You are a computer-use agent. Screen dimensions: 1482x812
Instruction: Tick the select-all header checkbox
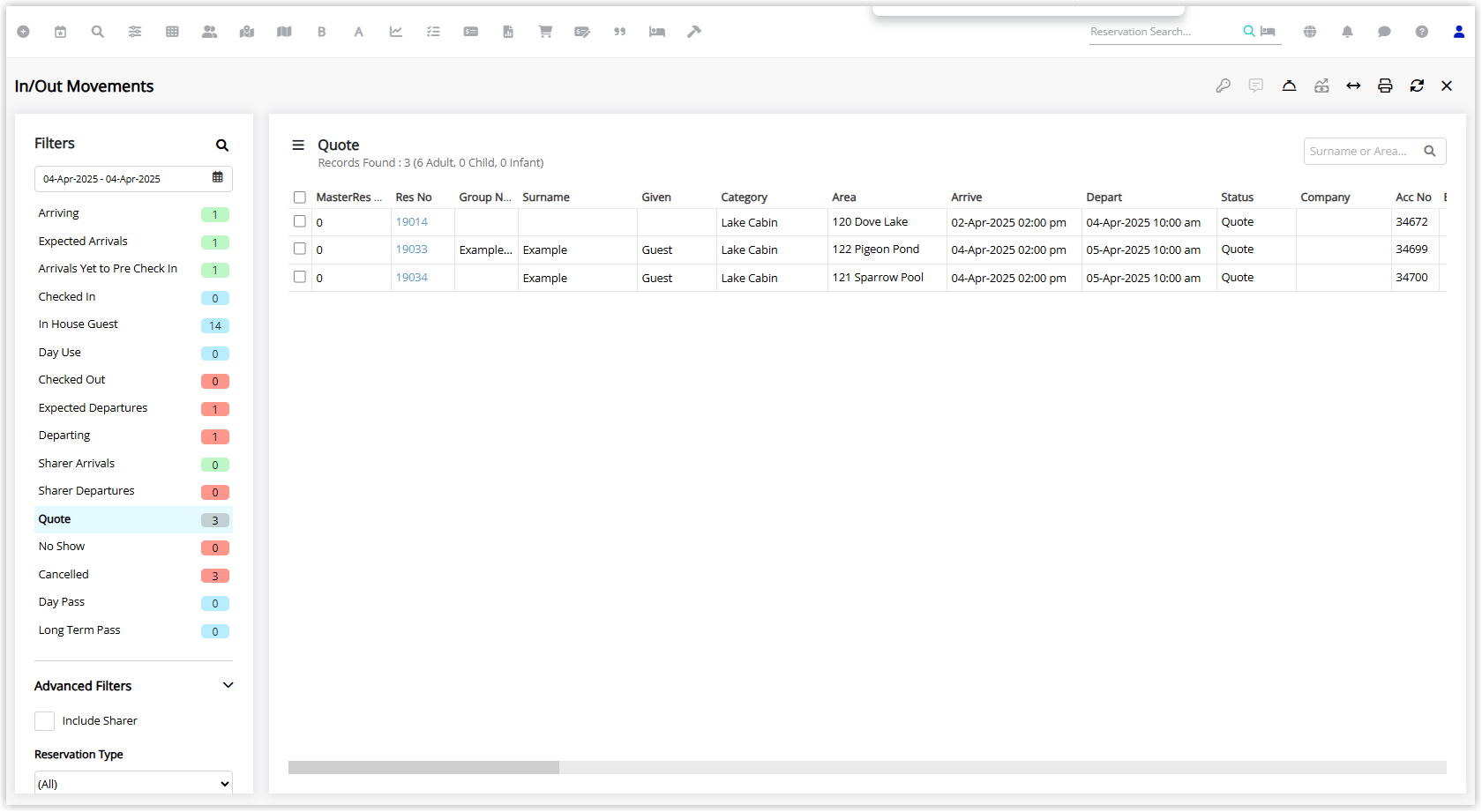[x=300, y=197]
